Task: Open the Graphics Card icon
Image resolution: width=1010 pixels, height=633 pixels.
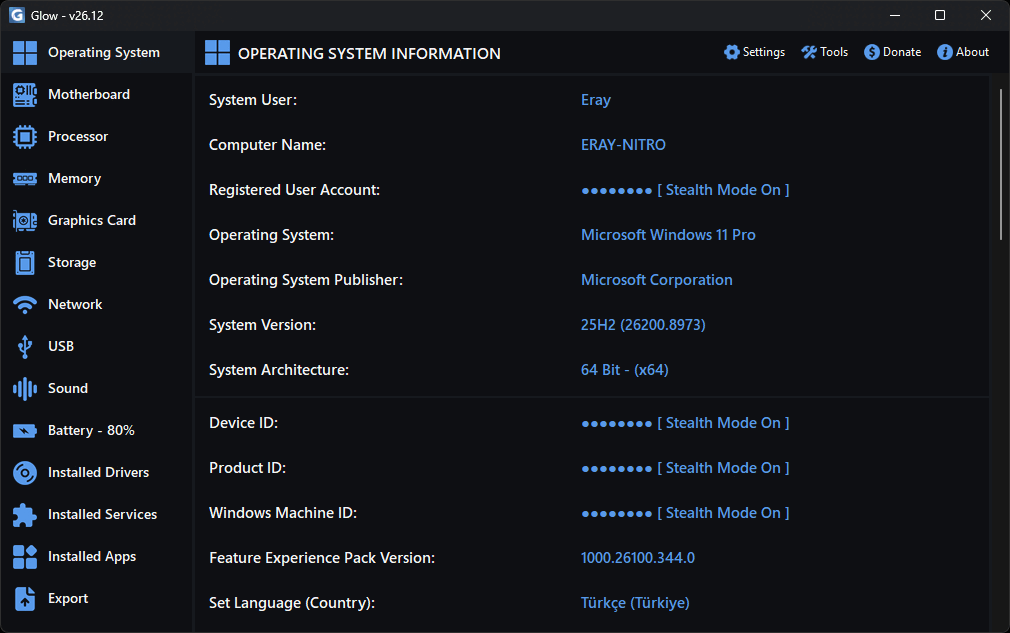Action: pos(25,221)
